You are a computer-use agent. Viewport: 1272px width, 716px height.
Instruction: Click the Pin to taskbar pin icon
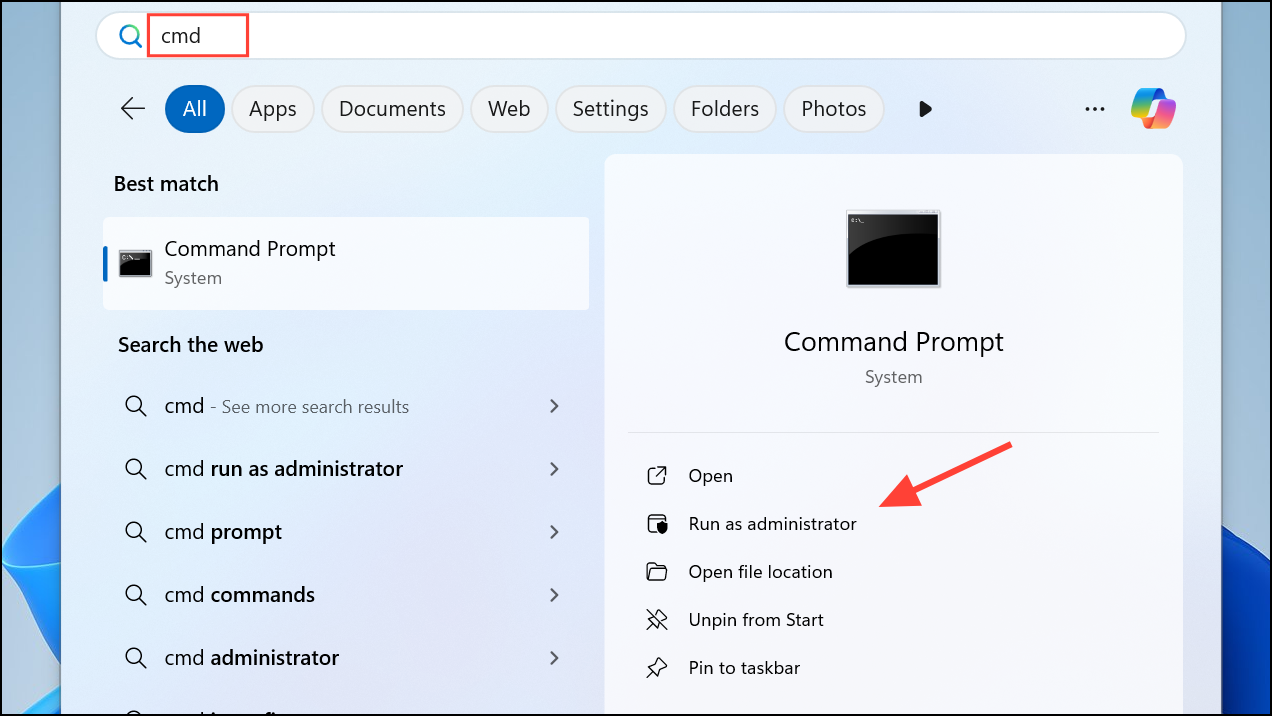[657, 668]
